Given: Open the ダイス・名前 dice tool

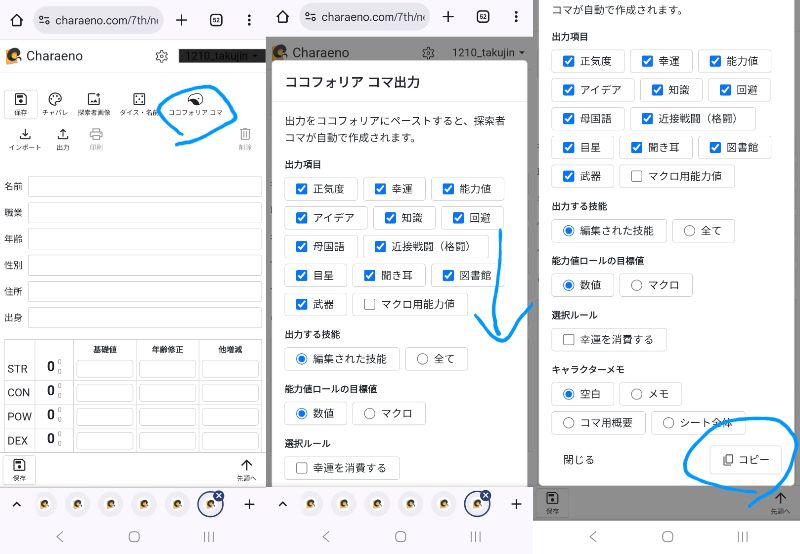Looking at the screenshot, I should click(x=139, y=104).
